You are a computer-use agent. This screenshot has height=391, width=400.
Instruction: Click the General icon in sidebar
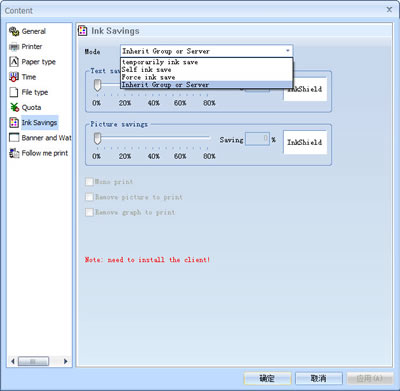coord(14,31)
